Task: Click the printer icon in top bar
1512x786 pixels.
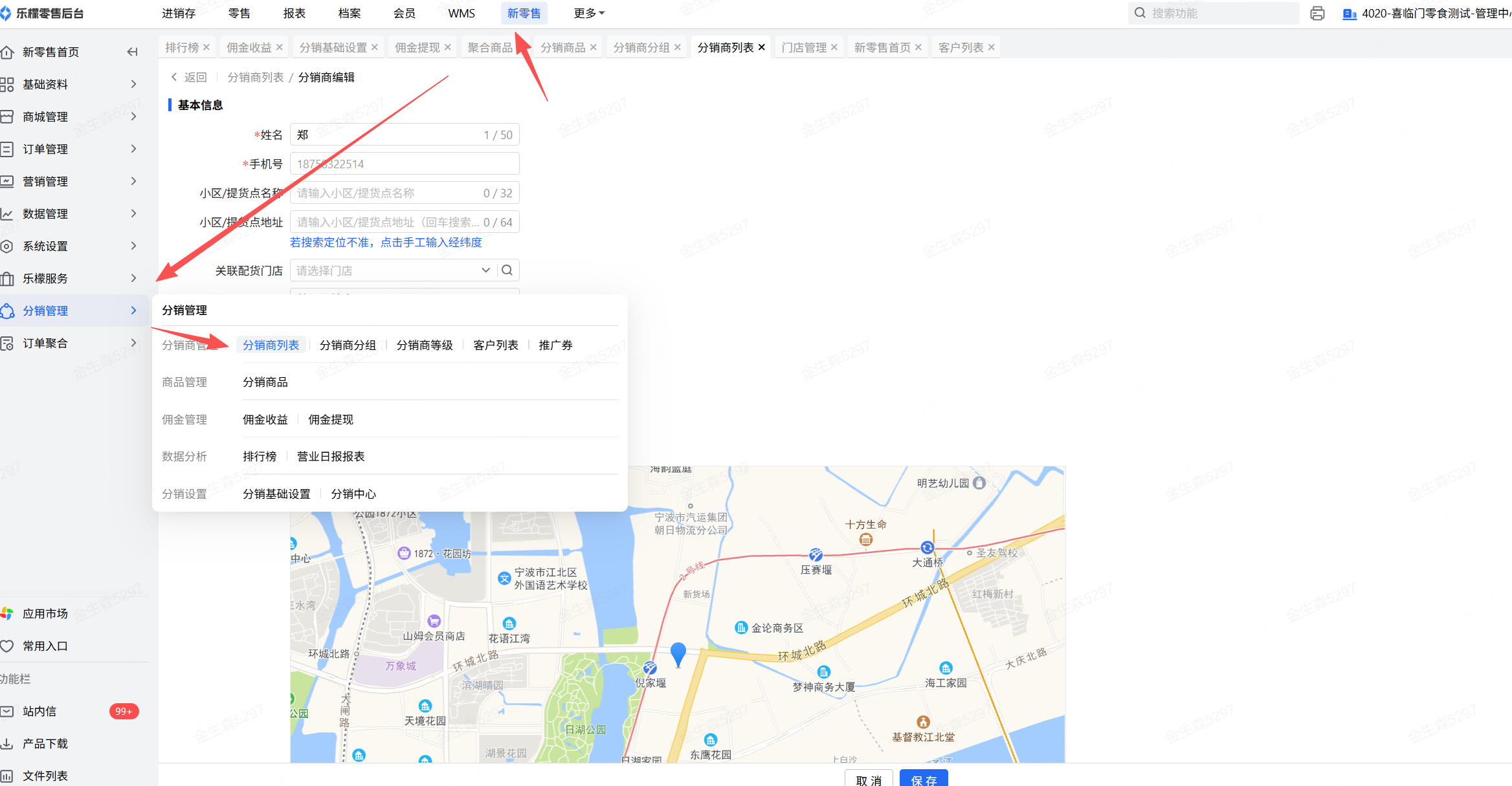Action: [x=1317, y=14]
